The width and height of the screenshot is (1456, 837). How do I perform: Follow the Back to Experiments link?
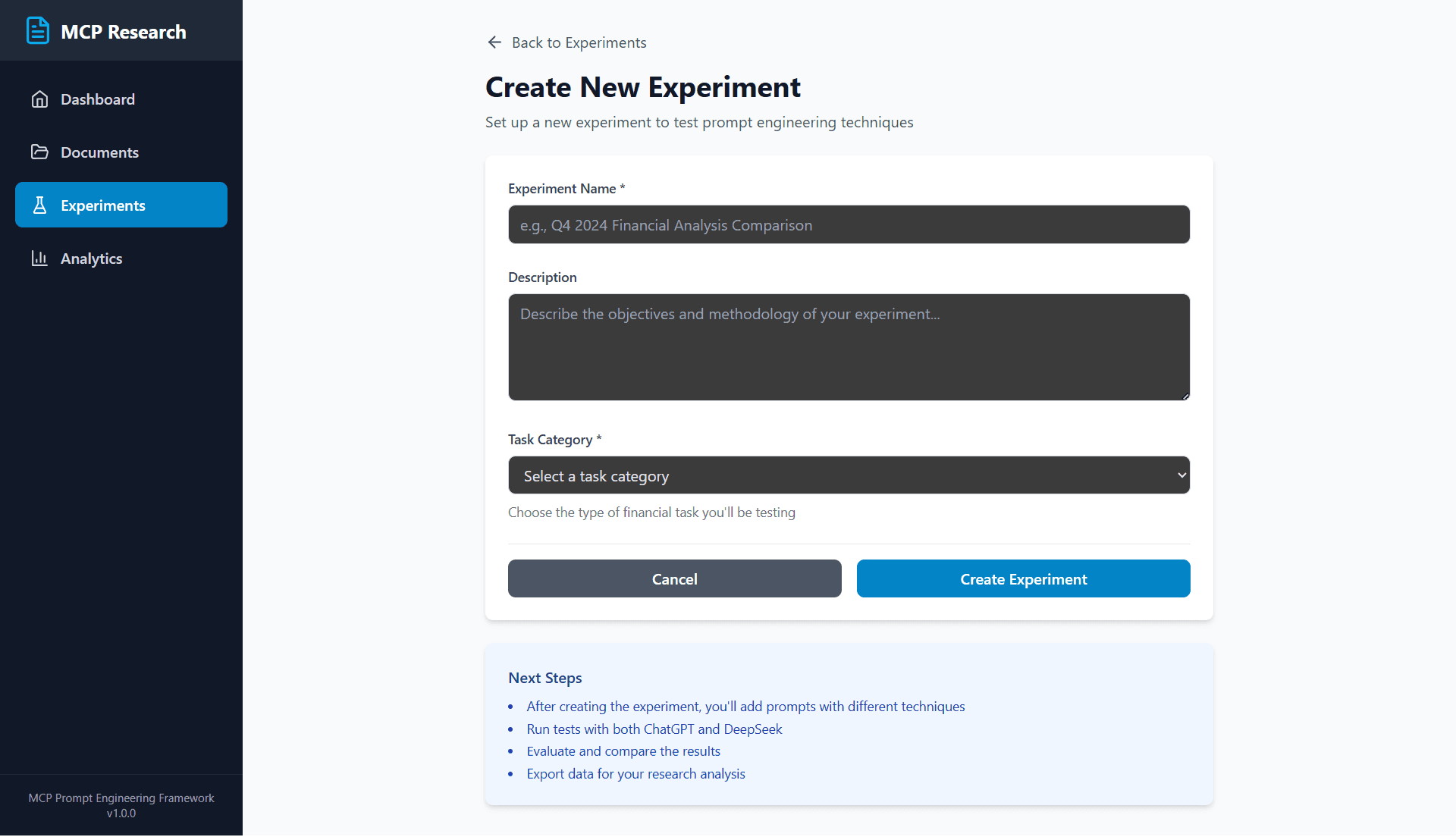pyautogui.click(x=579, y=42)
